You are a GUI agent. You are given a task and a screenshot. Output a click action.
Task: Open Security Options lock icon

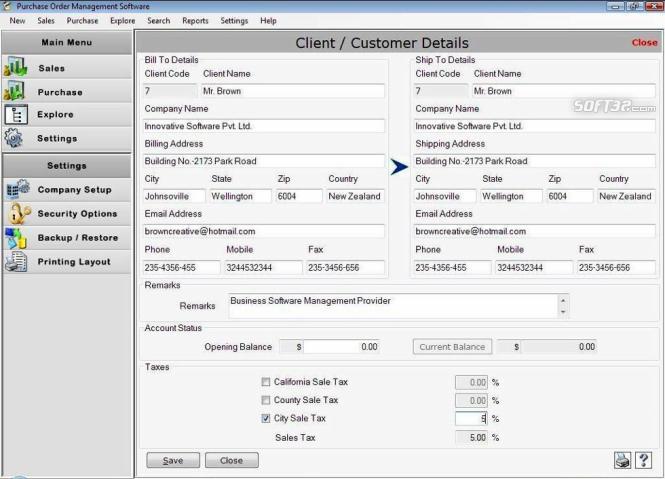[19, 213]
